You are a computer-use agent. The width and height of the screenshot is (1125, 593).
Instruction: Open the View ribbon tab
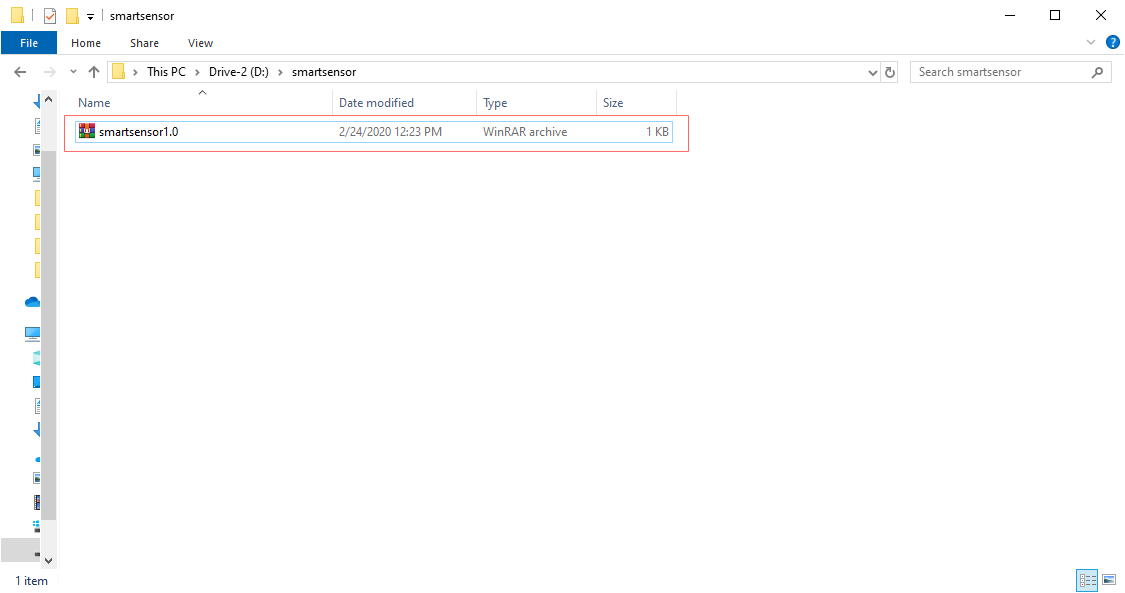click(x=200, y=43)
